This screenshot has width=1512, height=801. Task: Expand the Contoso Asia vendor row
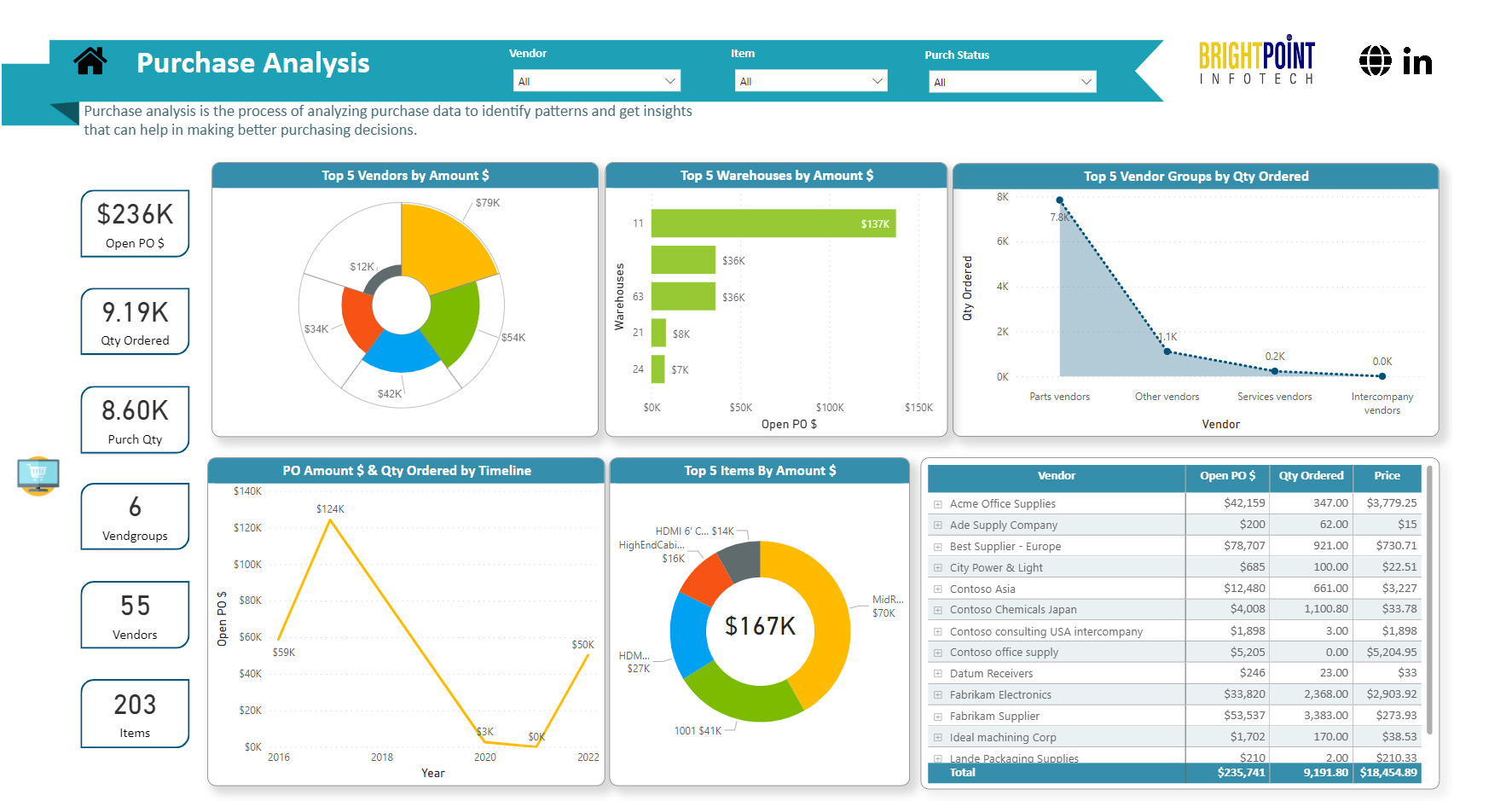click(938, 589)
